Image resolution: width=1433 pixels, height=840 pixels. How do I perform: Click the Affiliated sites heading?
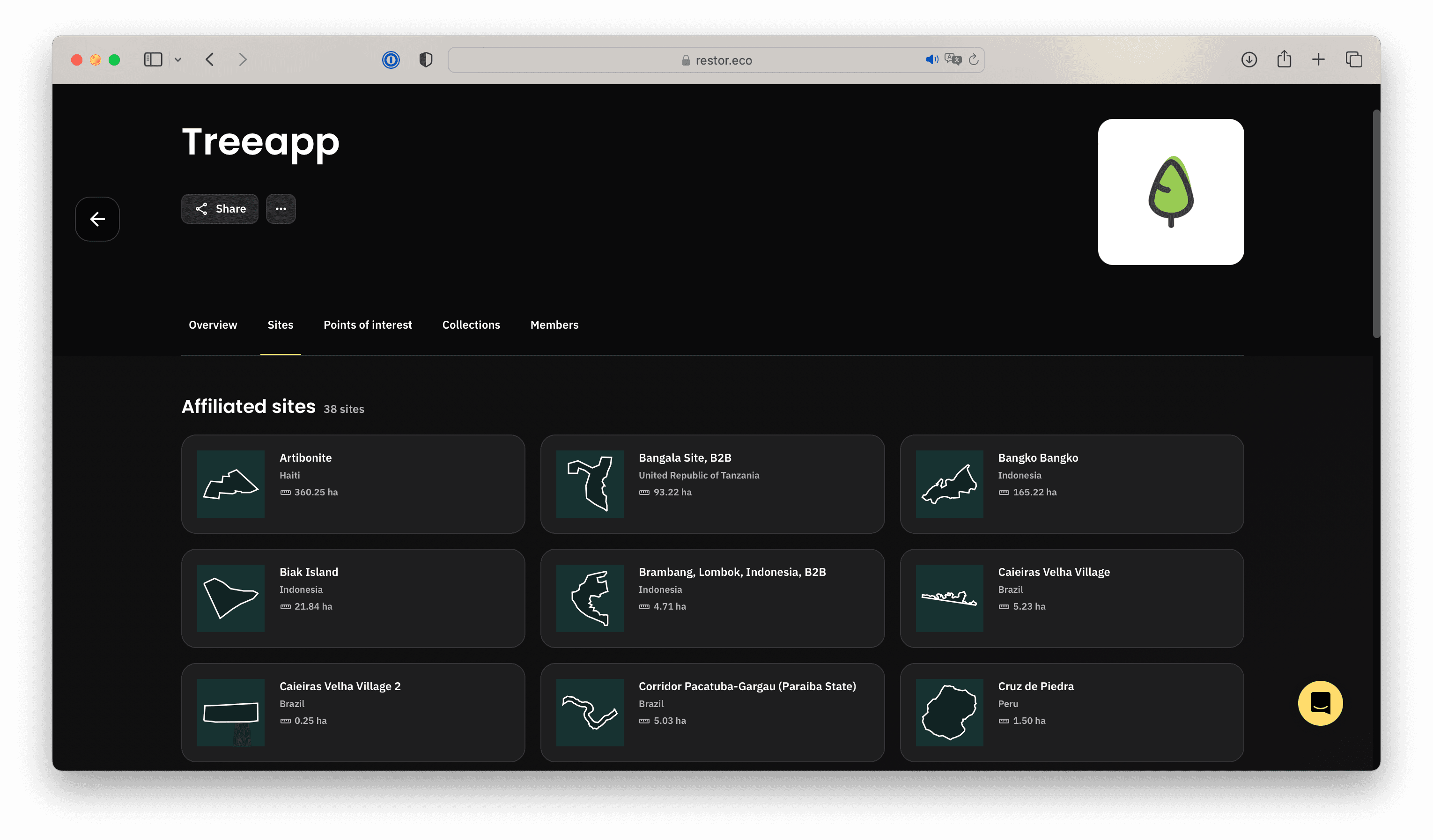point(248,406)
